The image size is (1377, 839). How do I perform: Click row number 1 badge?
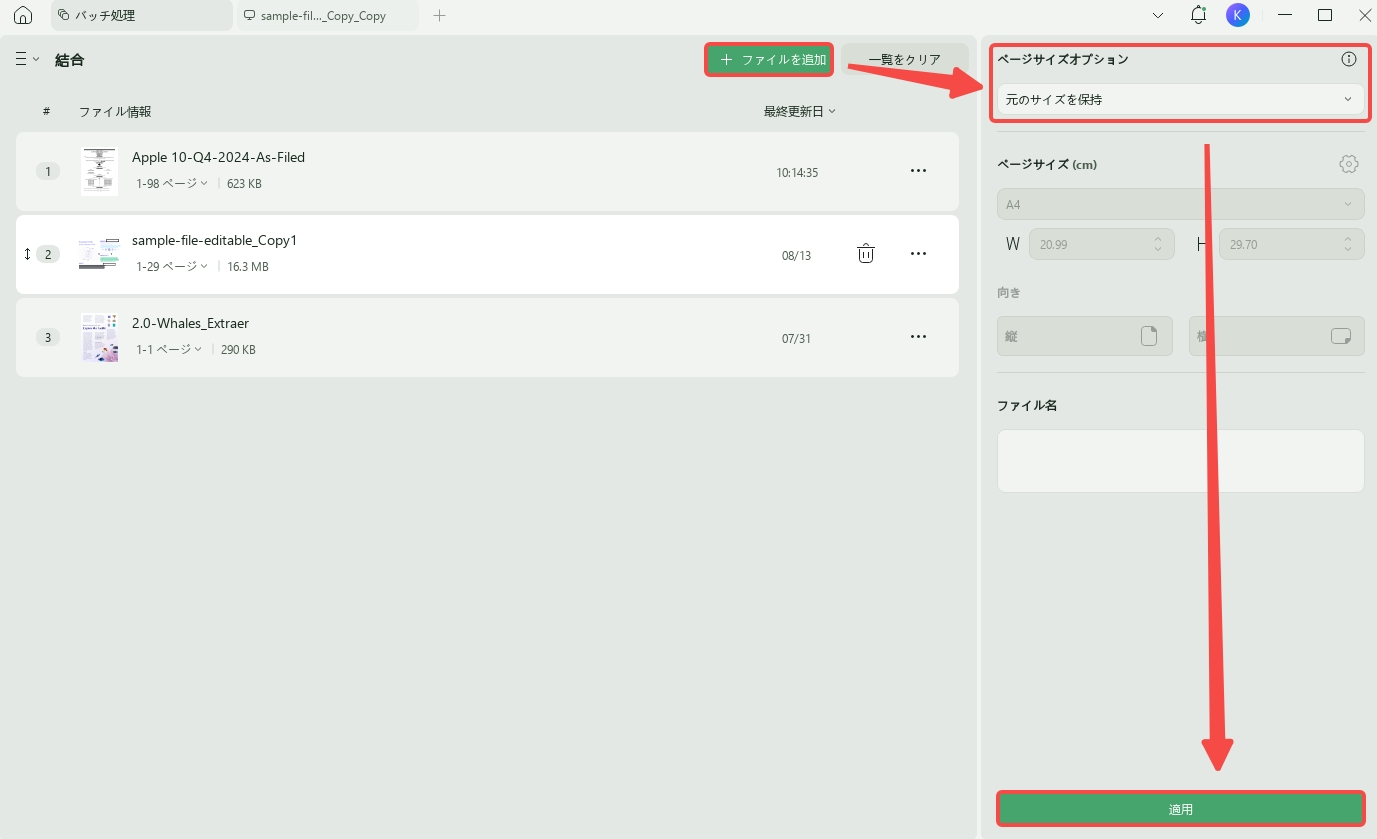47,171
